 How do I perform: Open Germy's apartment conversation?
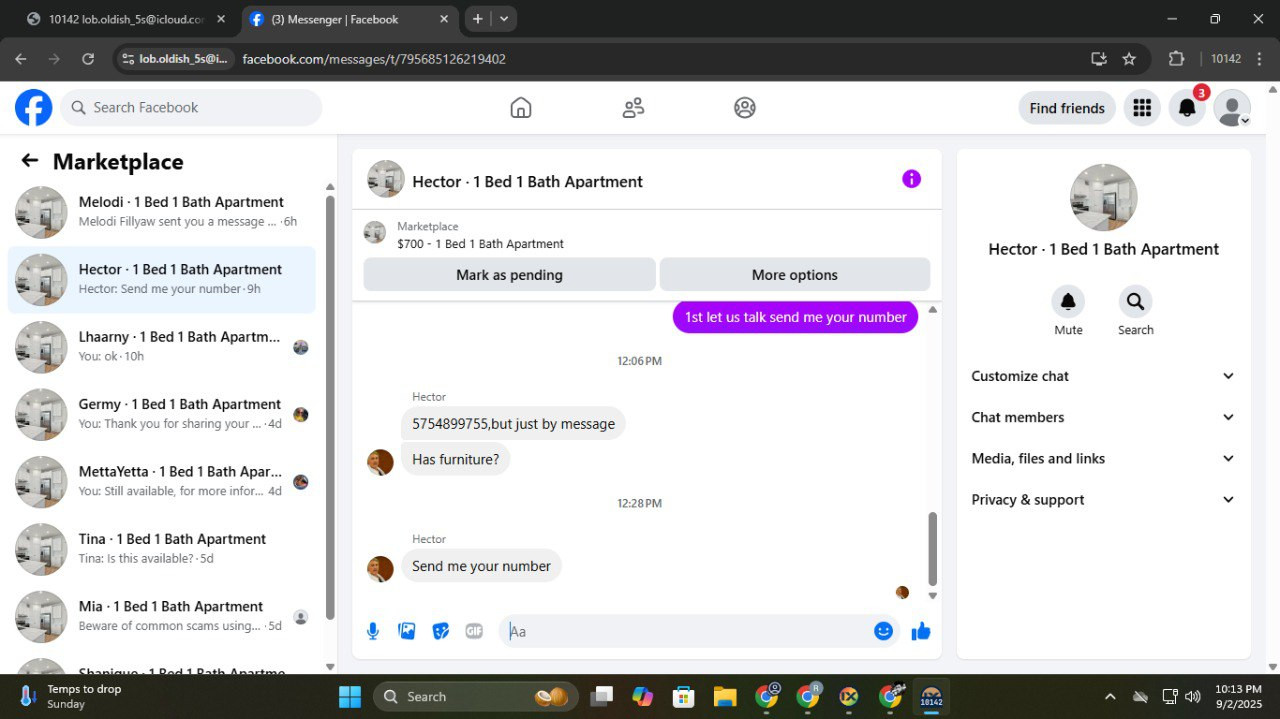click(x=162, y=414)
